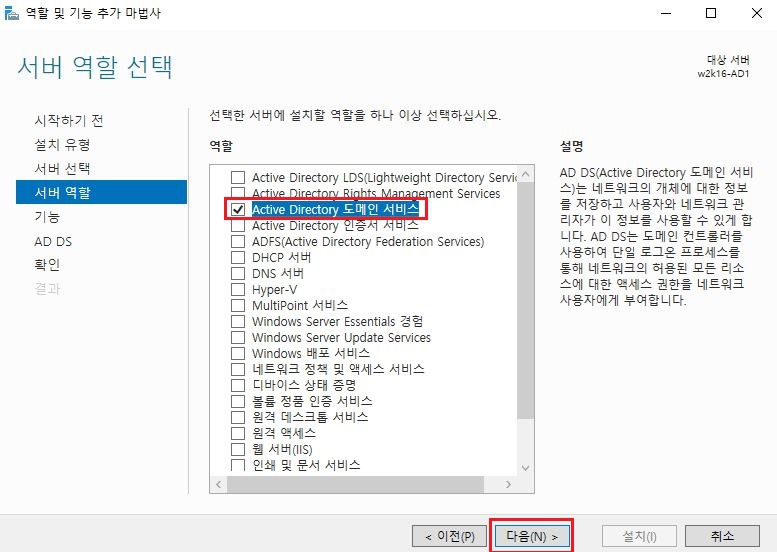Tick 디바이스 상태 증명 checkbox
777x552 pixels.
[x=238, y=385]
